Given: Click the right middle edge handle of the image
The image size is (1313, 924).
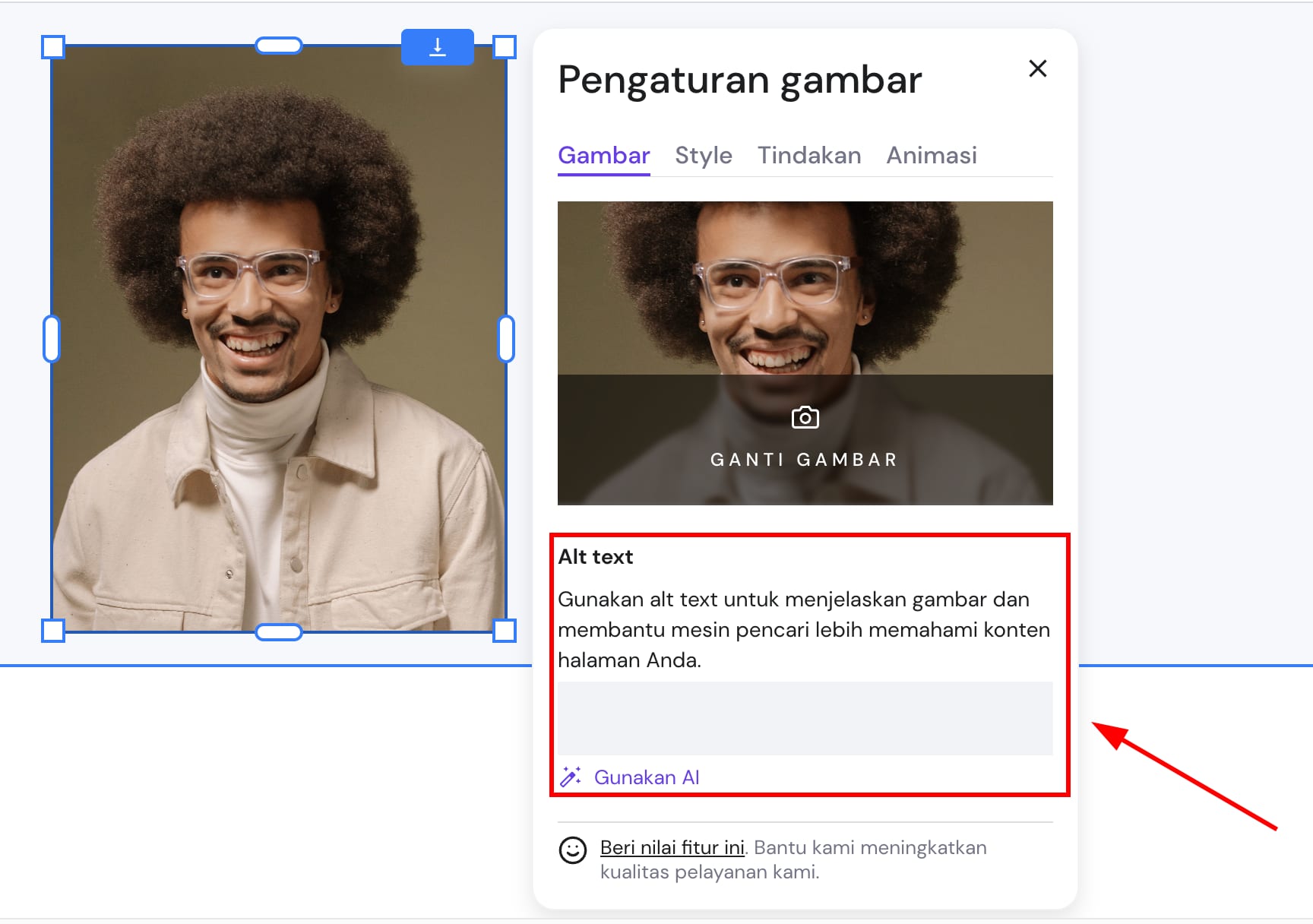Looking at the screenshot, I should point(506,339).
